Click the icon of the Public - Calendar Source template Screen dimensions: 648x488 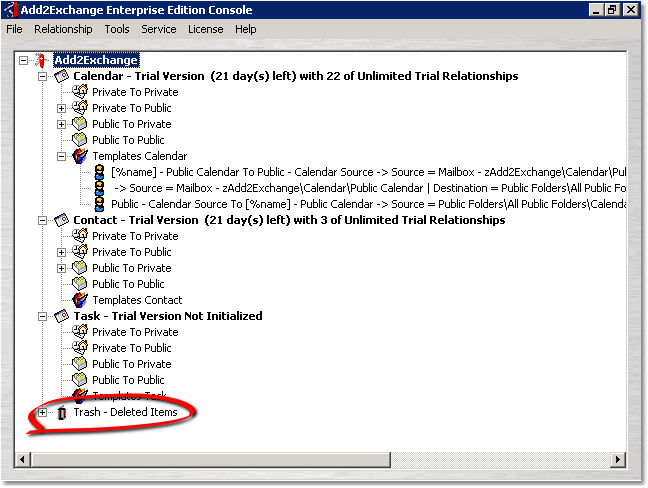click(x=99, y=204)
